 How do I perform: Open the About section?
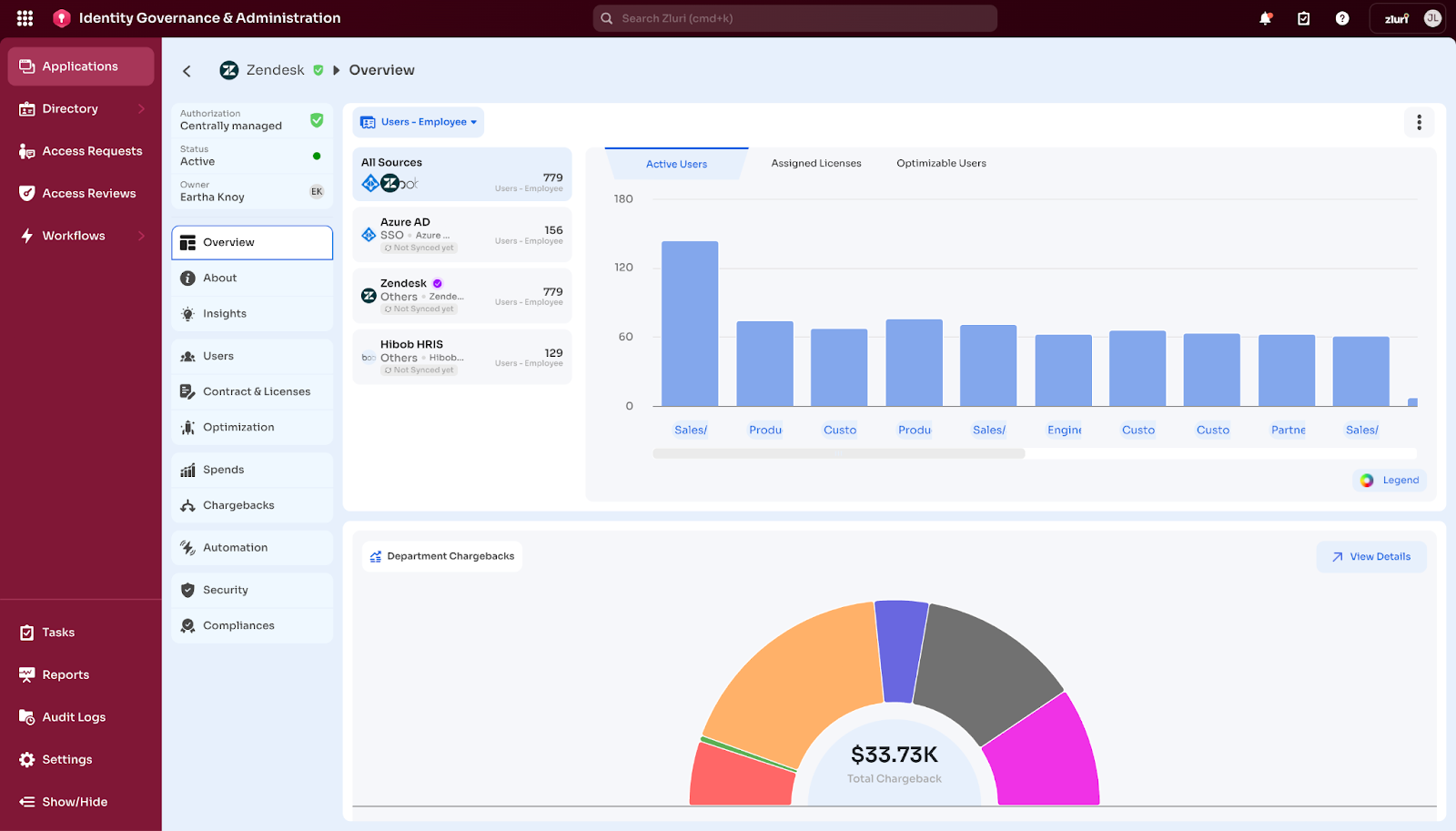[252, 279]
